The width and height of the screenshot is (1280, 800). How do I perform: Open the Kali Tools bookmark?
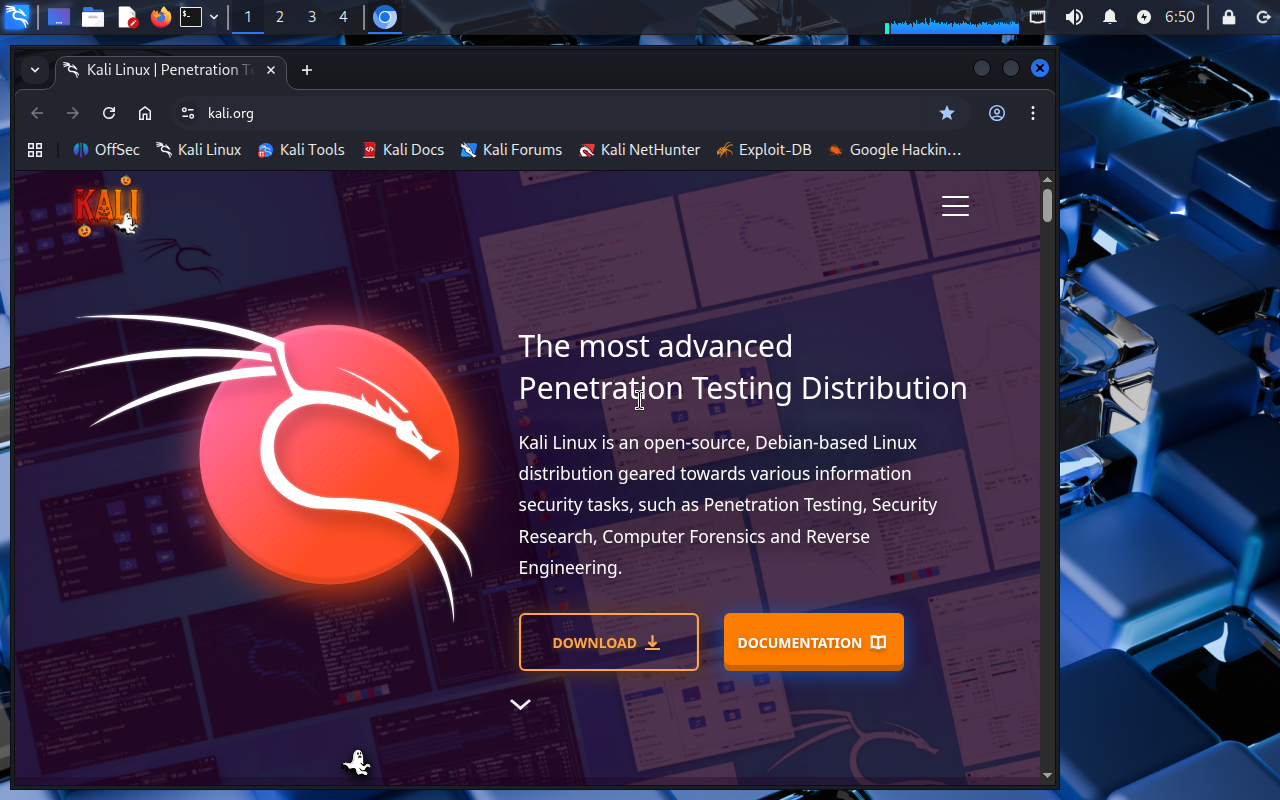[301, 150]
